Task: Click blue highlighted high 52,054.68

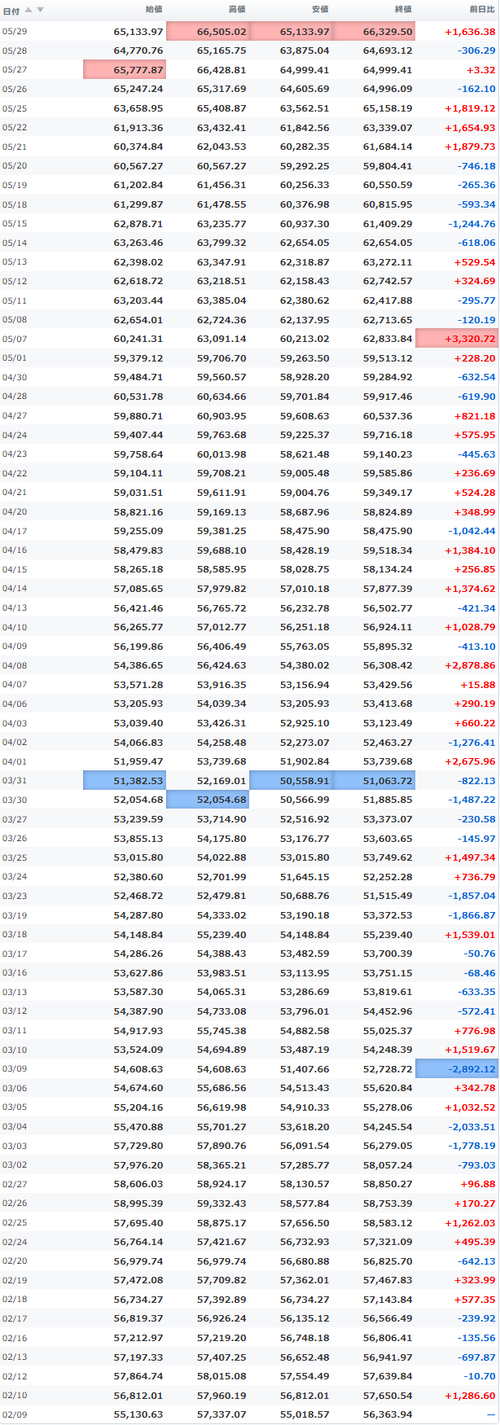Action: 207,799
